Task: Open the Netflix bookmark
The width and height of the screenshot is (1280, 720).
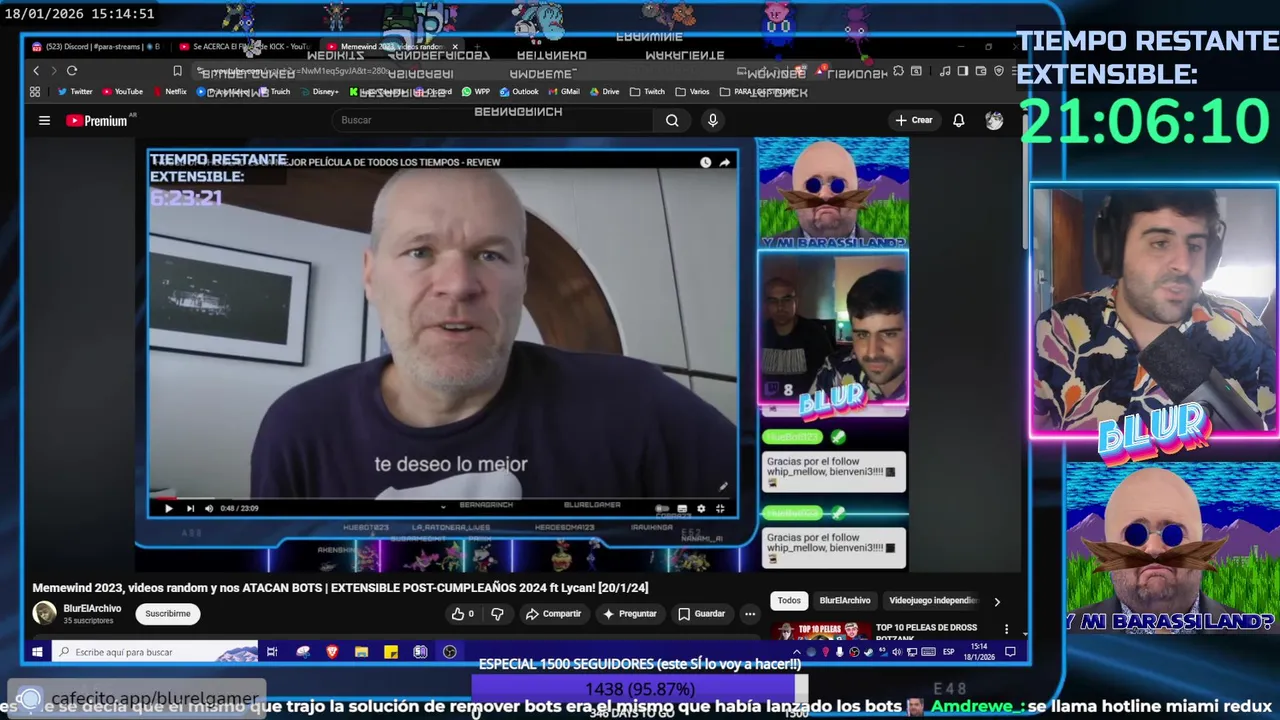Action: tap(169, 92)
